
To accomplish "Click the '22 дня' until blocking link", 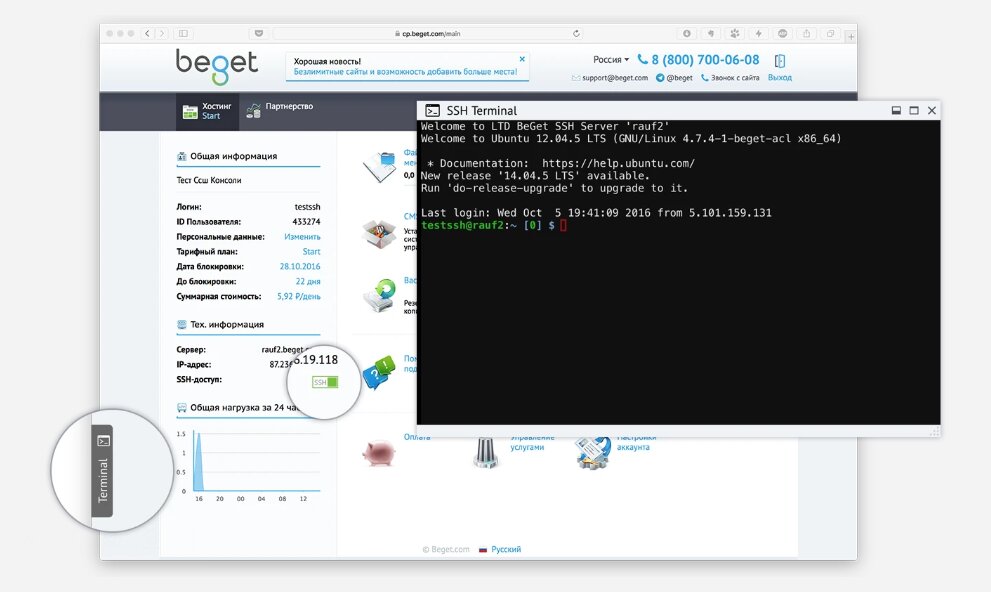I will tap(308, 282).
